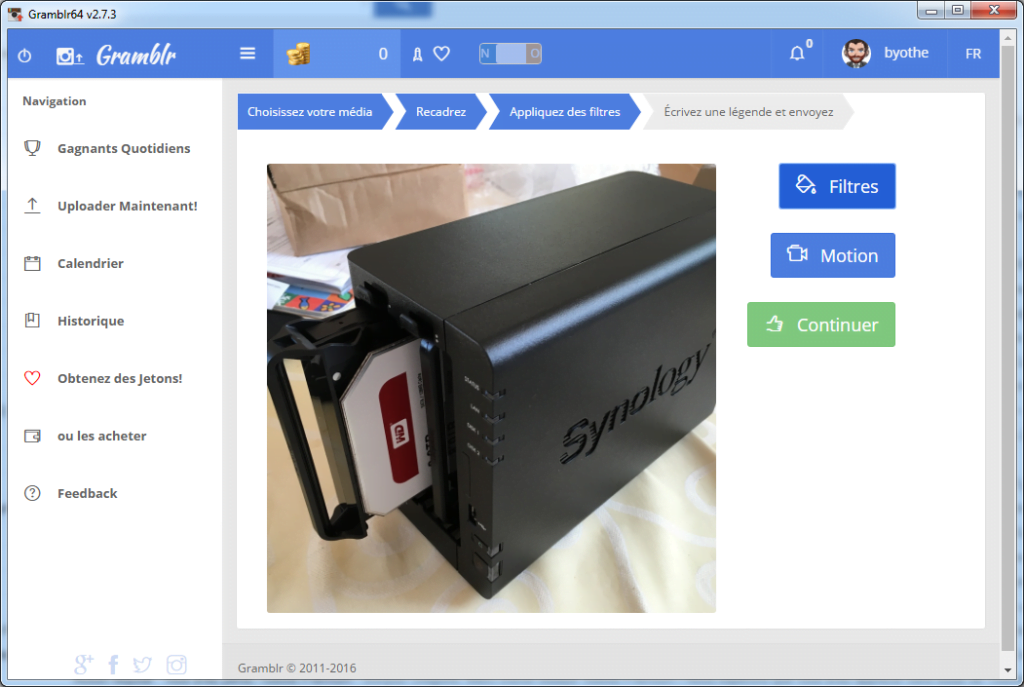Open Gagnants Quotidiens in navigation
The image size is (1024, 687).
[x=123, y=149]
